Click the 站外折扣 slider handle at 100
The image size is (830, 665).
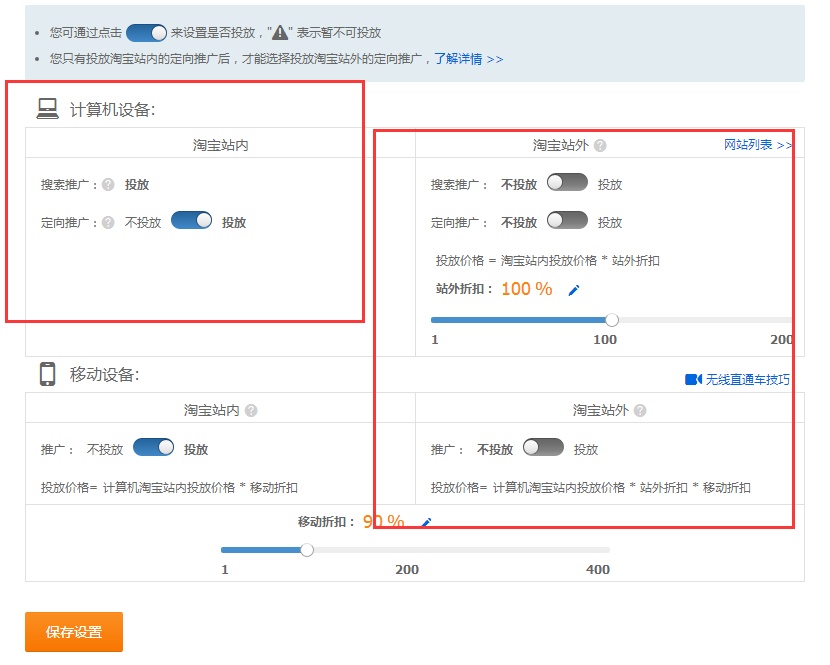click(x=611, y=319)
